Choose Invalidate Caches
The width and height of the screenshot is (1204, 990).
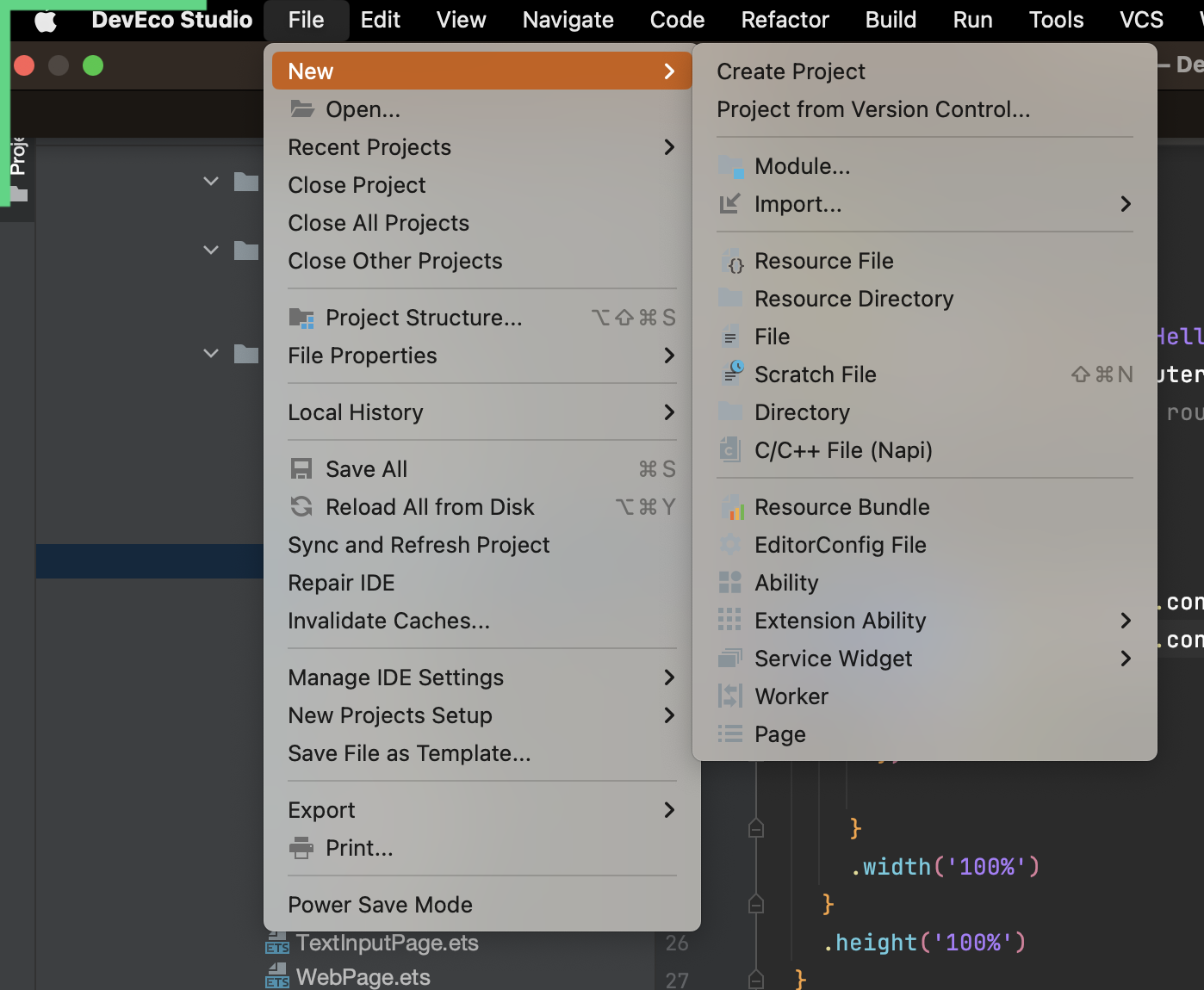[482, 621]
